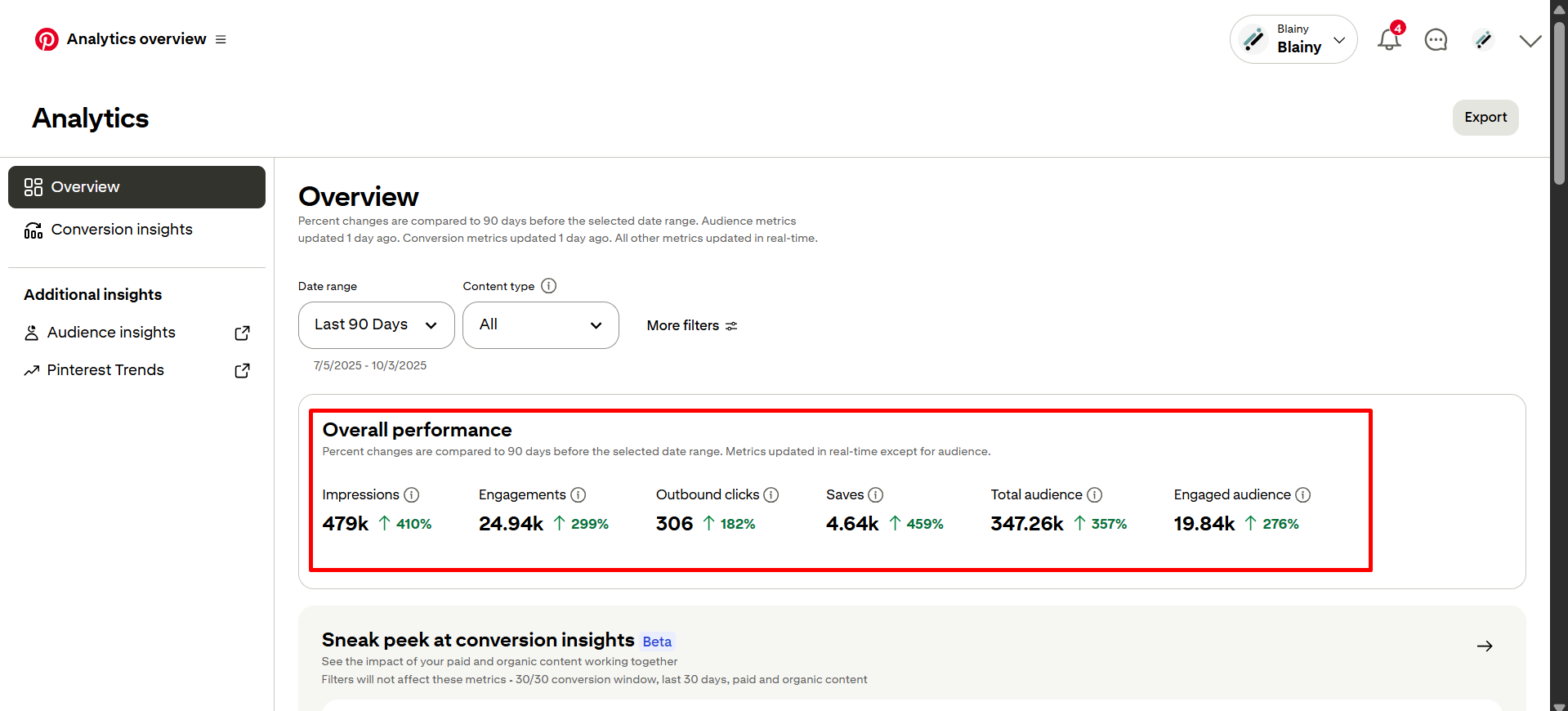Click the Export button
Image resolution: width=1568 pixels, height=711 pixels.
(1485, 118)
